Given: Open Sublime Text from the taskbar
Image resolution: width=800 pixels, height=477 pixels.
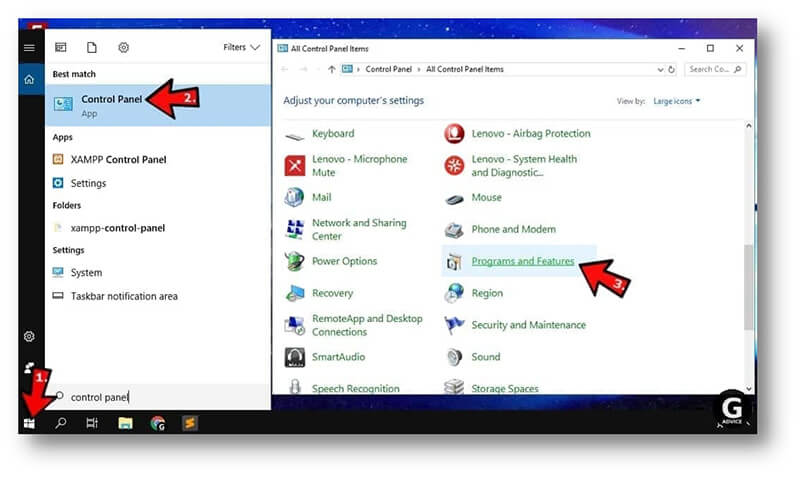Looking at the screenshot, I should tap(190, 423).
